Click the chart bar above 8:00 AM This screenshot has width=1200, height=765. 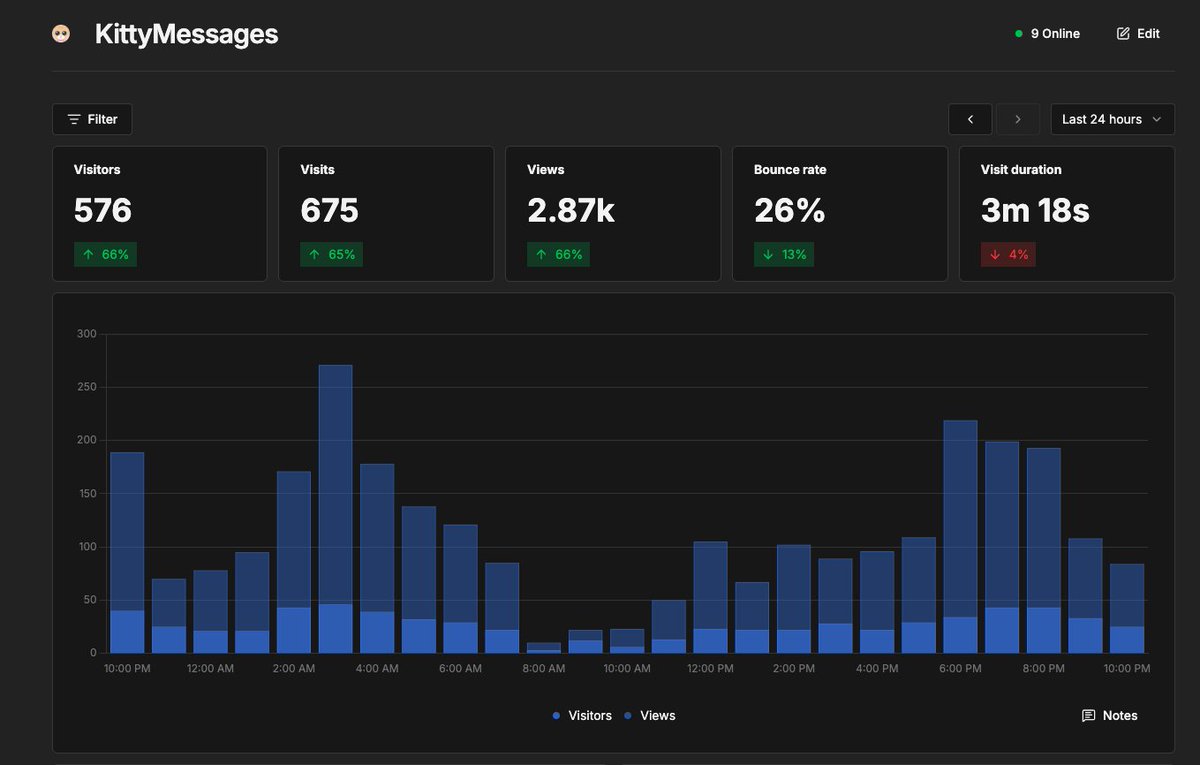click(x=544, y=648)
